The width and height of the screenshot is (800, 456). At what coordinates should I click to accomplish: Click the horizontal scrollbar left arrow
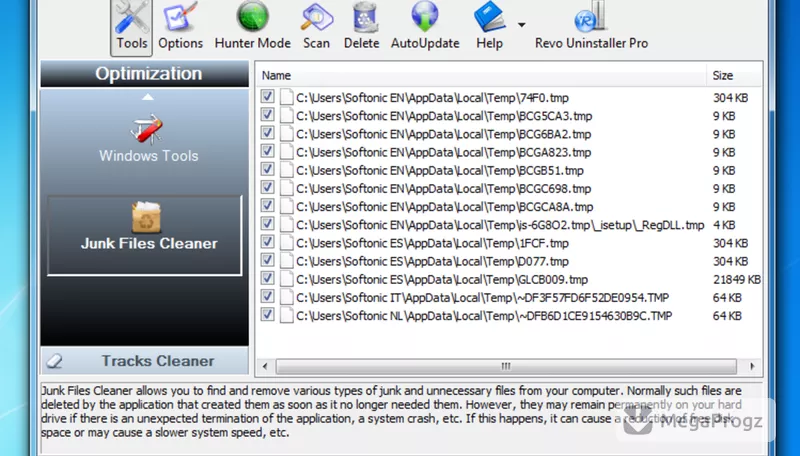point(265,366)
